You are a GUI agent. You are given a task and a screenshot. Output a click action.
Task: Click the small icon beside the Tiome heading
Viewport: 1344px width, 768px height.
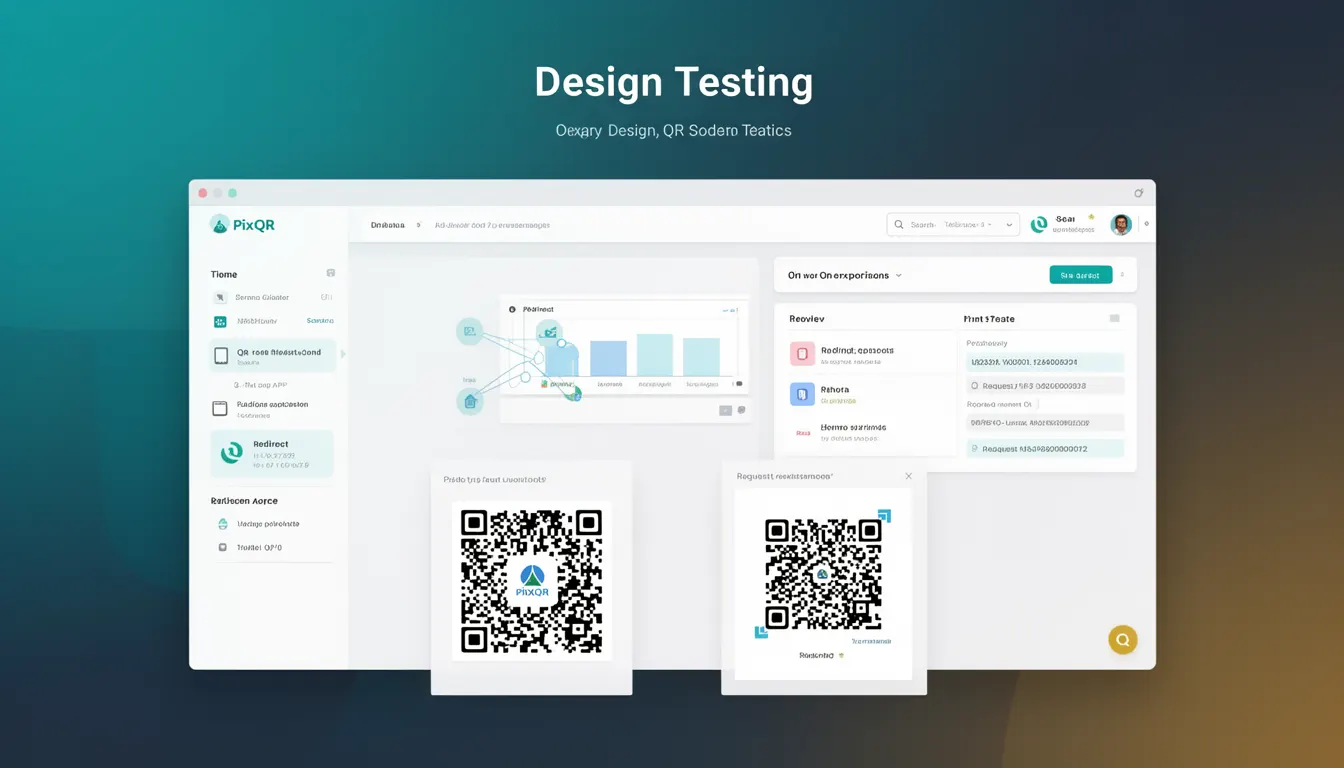tap(331, 273)
